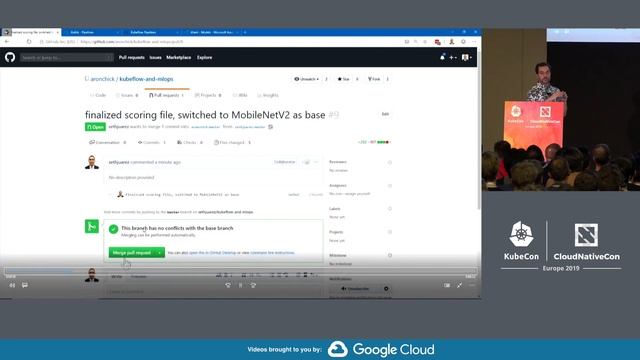
Task: Click the red extension icon in the toolbar
Action: click(438, 42)
